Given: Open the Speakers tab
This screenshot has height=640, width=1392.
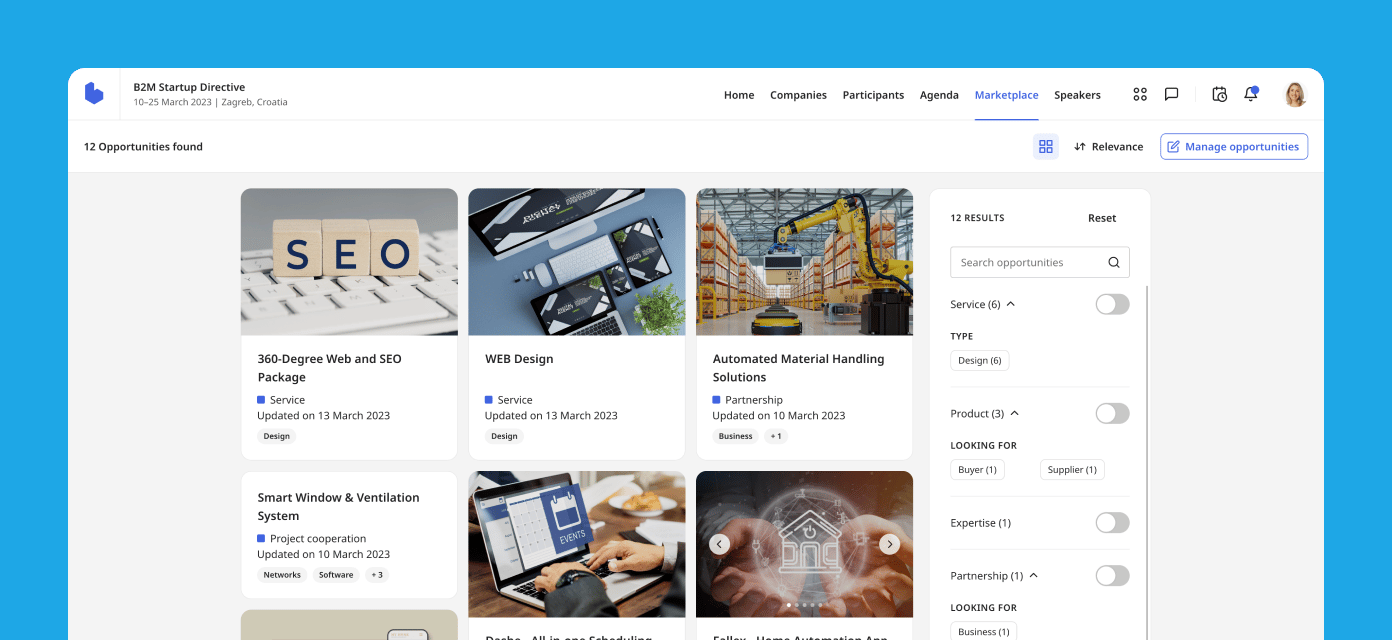Looking at the screenshot, I should tap(1077, 95).
